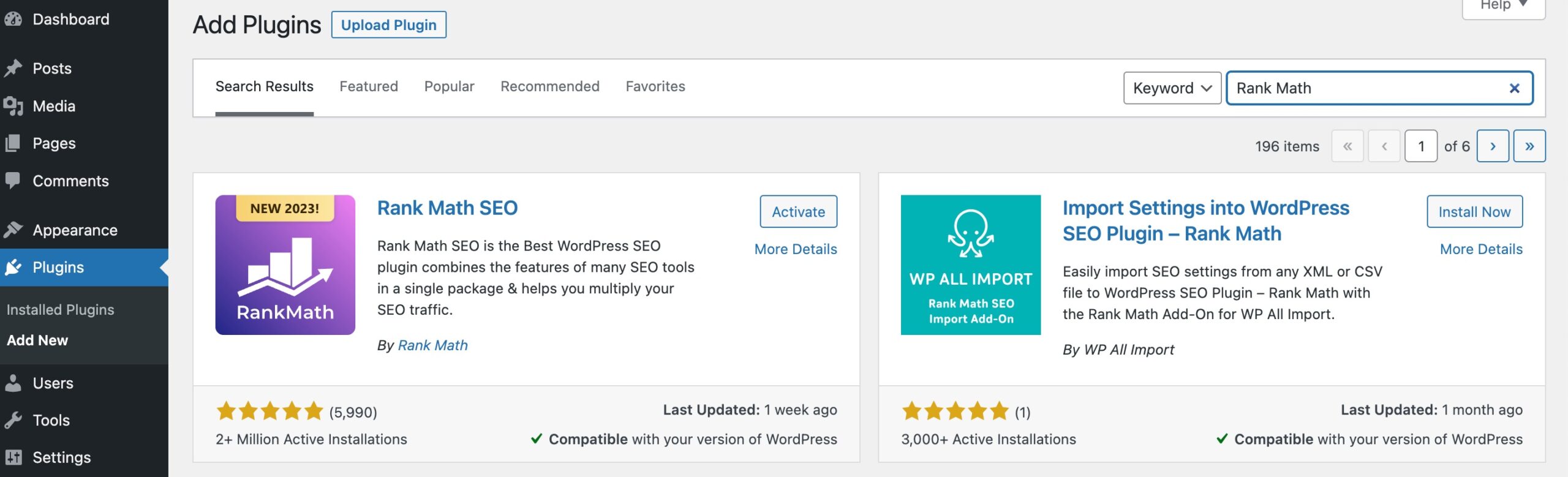
Task: Open the WP All Import plugin thumbnail
Action: pos(971,265)
